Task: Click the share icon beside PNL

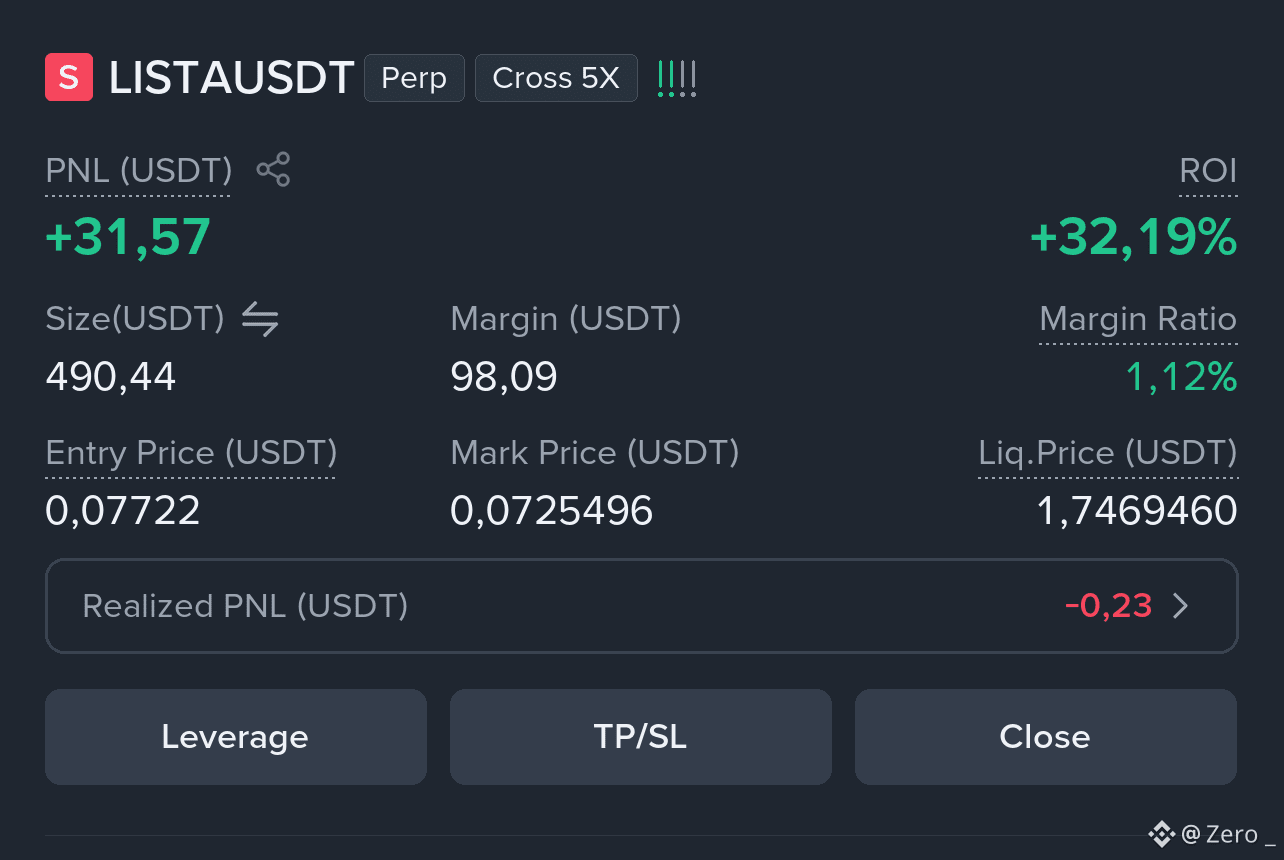Action: coord(273,170)
